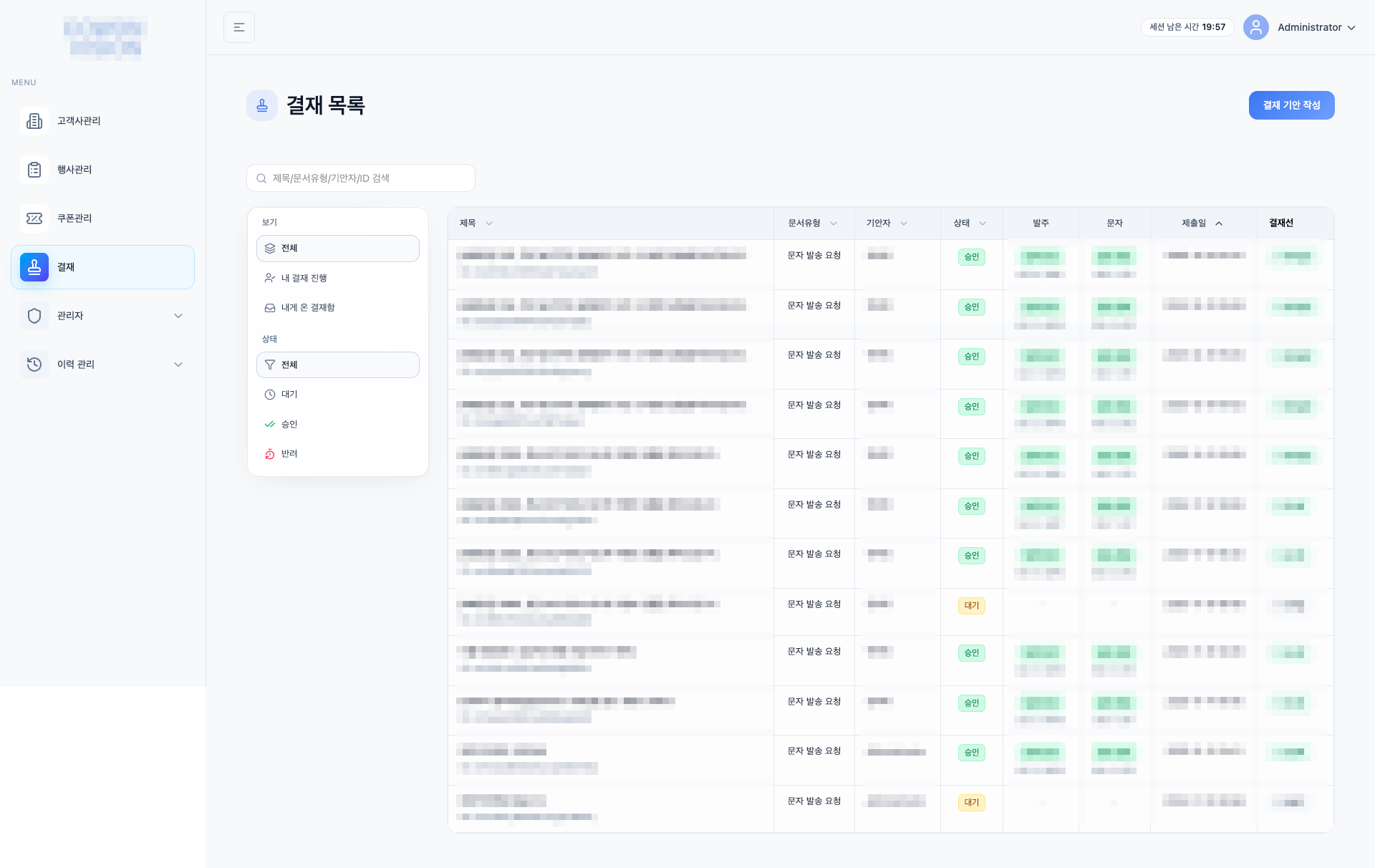Screen dimensions: 1375x868
Task: Click the 이력 관리 history clock icon
Action: click(x=34, y=365)
